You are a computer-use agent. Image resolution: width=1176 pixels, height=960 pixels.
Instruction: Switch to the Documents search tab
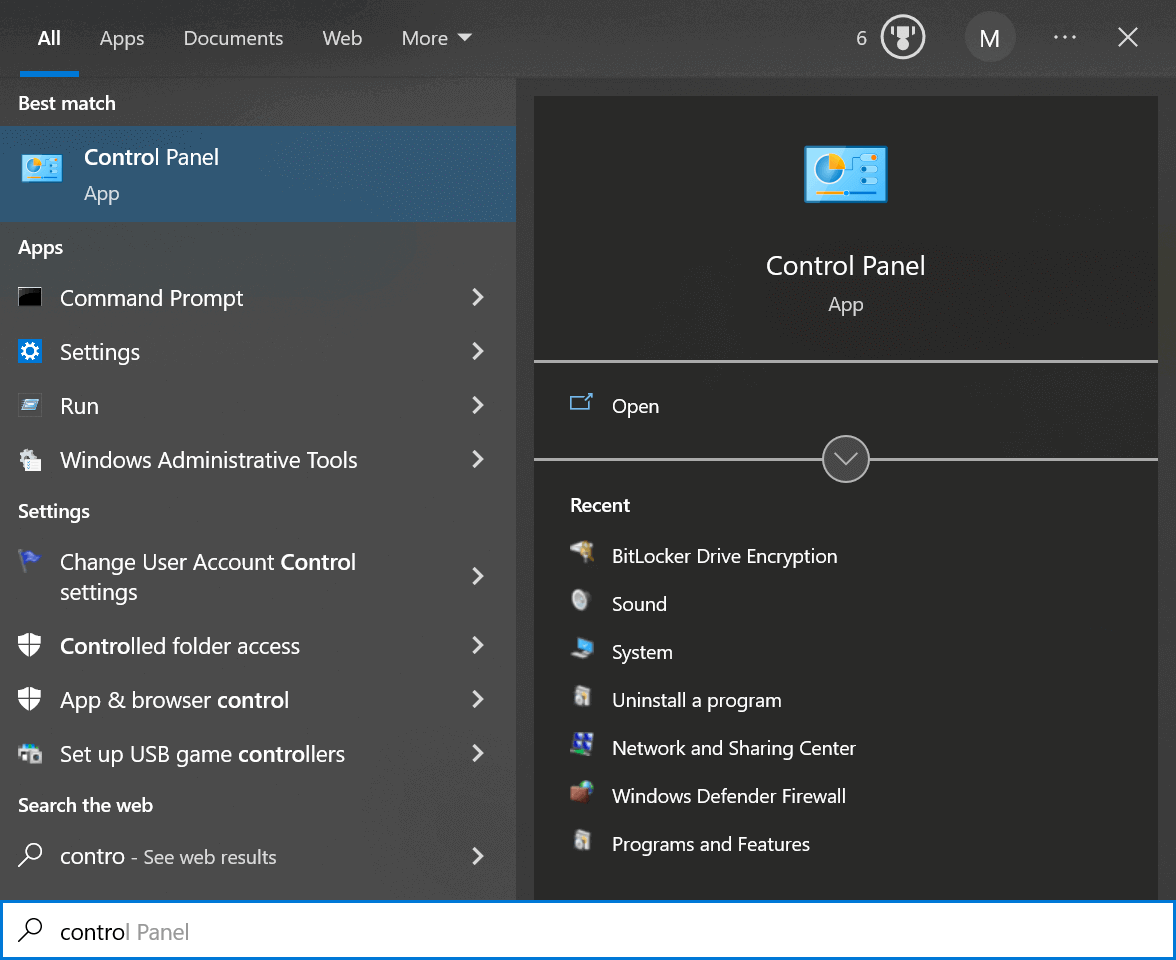tap(233, 38)
